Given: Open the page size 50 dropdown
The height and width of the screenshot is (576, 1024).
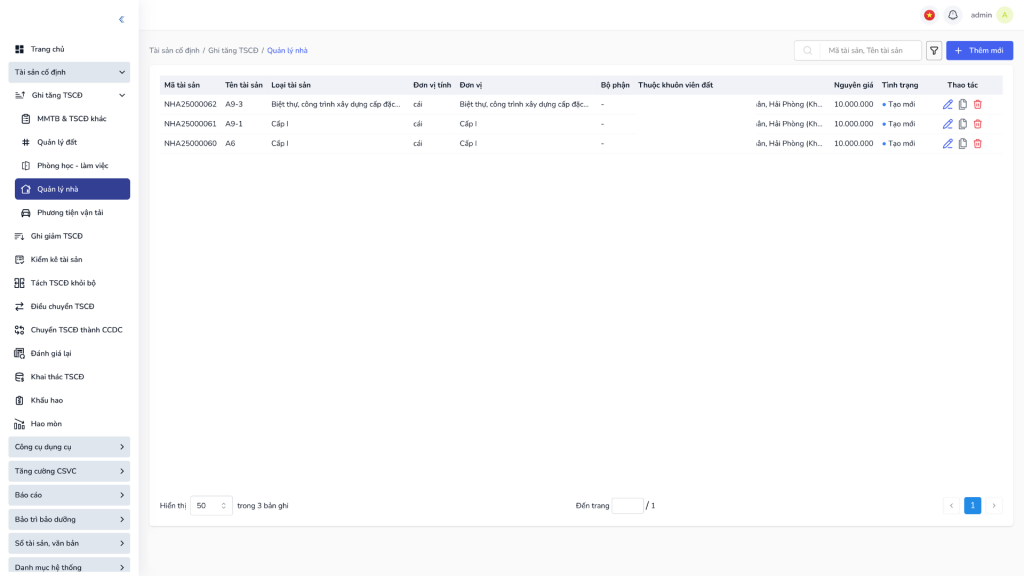Looking at the screenshot, I should 211,506.
